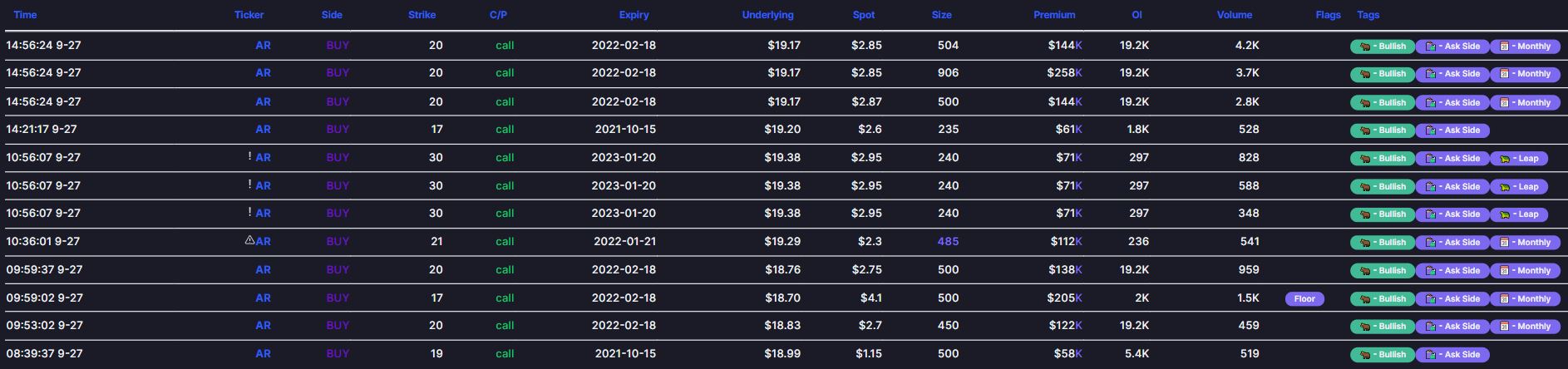Image resolution: width=1568 pixels, height=369 pixels.
Task: Open AR ticker link in 09:59:02 row
Action: click(x=263, y=298)
